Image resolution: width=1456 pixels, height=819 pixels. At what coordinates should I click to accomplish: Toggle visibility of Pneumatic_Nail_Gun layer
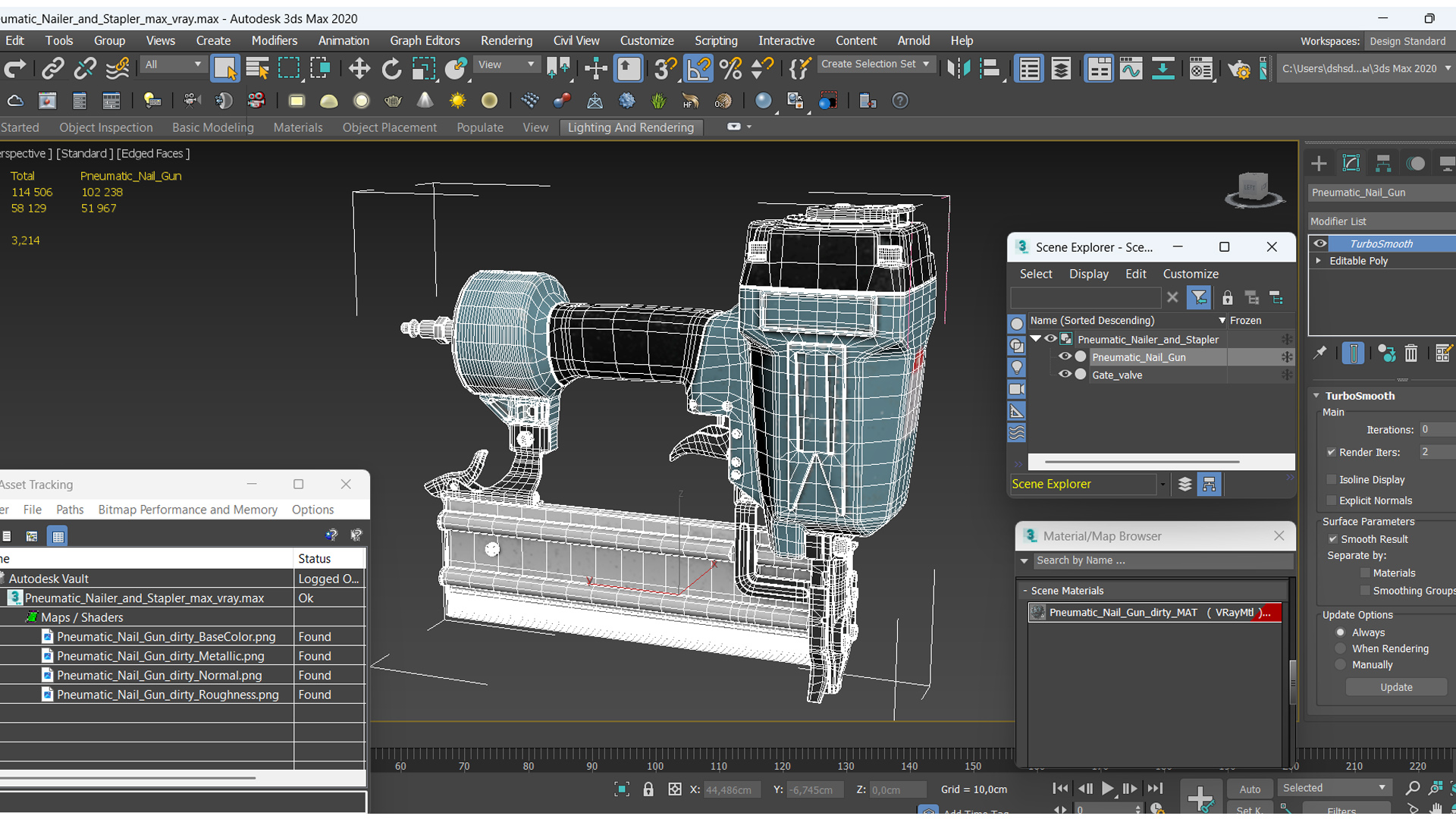coord(1063,357)
